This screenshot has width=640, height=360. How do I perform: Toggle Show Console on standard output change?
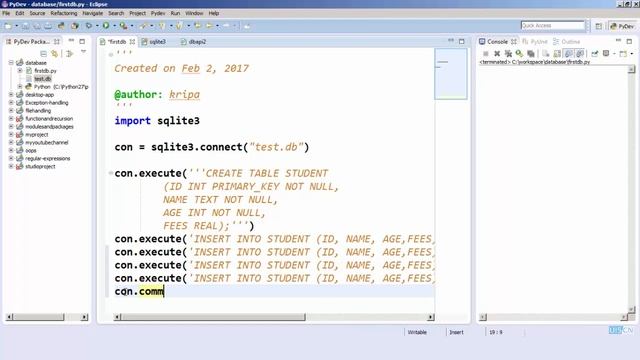tap(569, 53)
